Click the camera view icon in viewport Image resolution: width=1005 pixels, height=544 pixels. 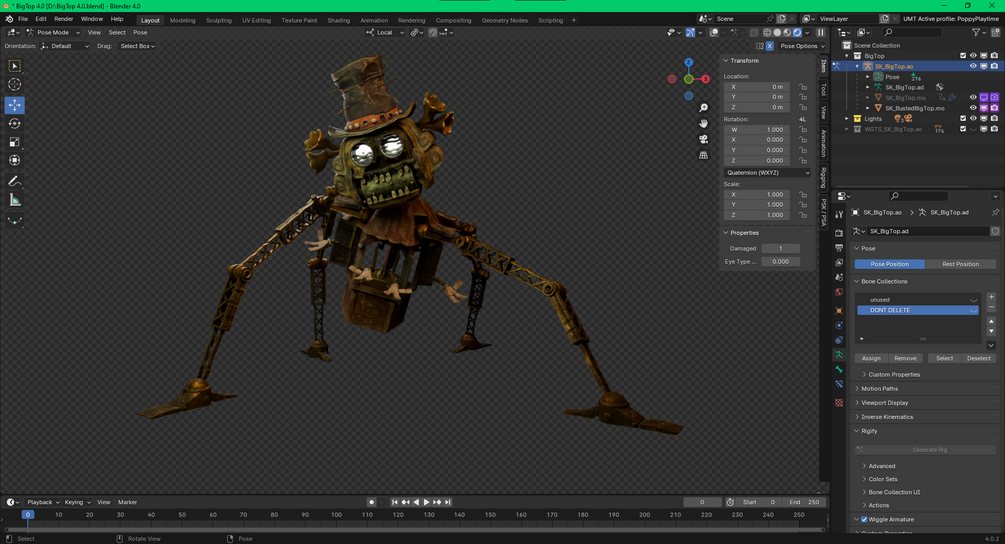(704, 139)
